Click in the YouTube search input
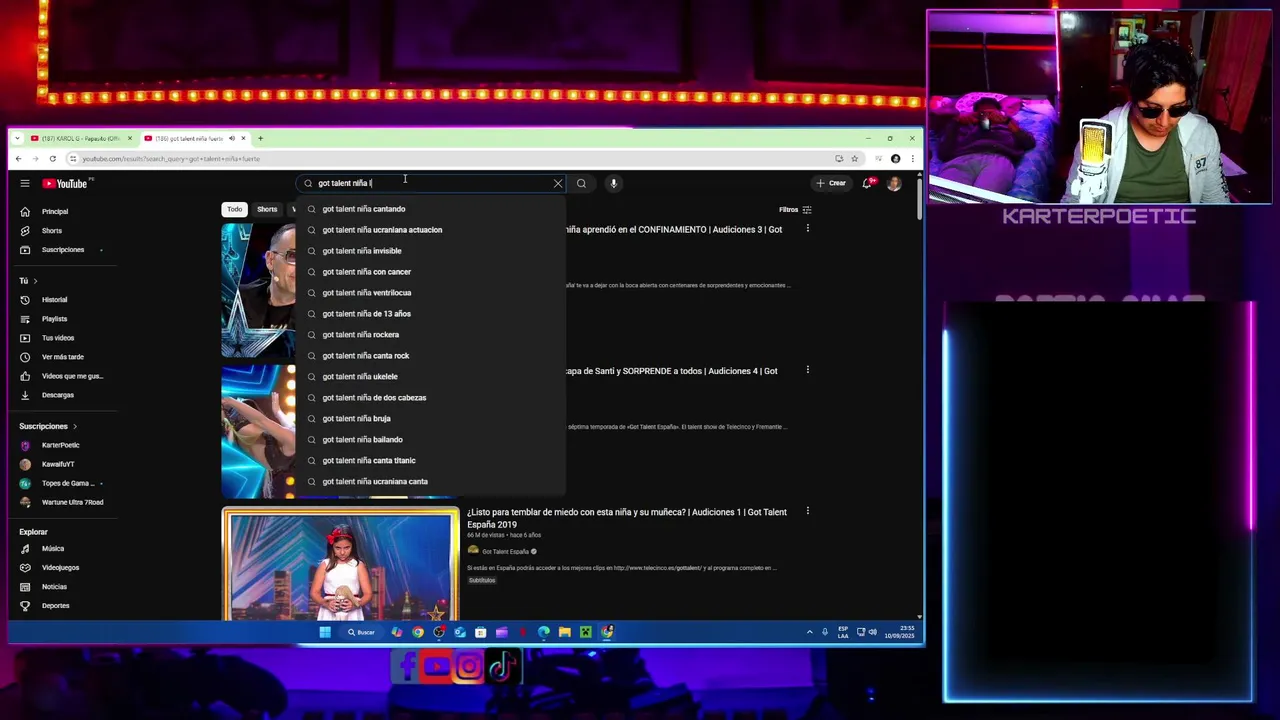Viewport: 1280px width, 720px height. click(430, 183)
